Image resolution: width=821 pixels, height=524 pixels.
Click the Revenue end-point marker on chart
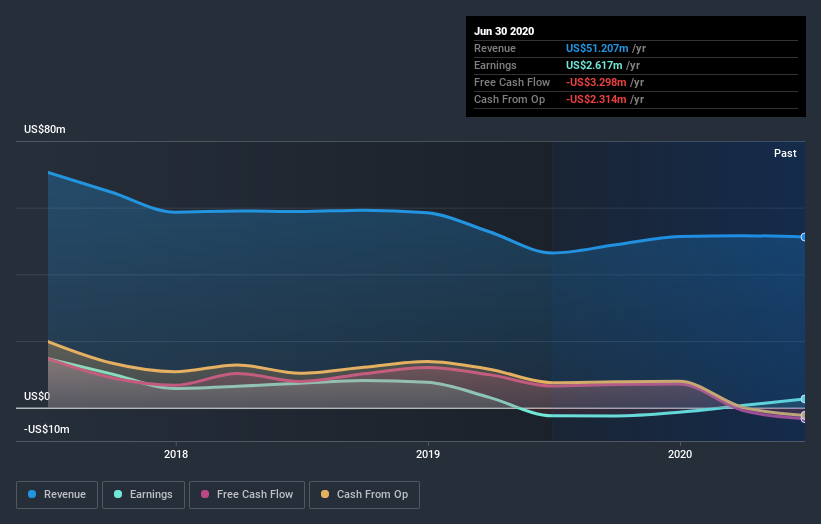(803, 237)
